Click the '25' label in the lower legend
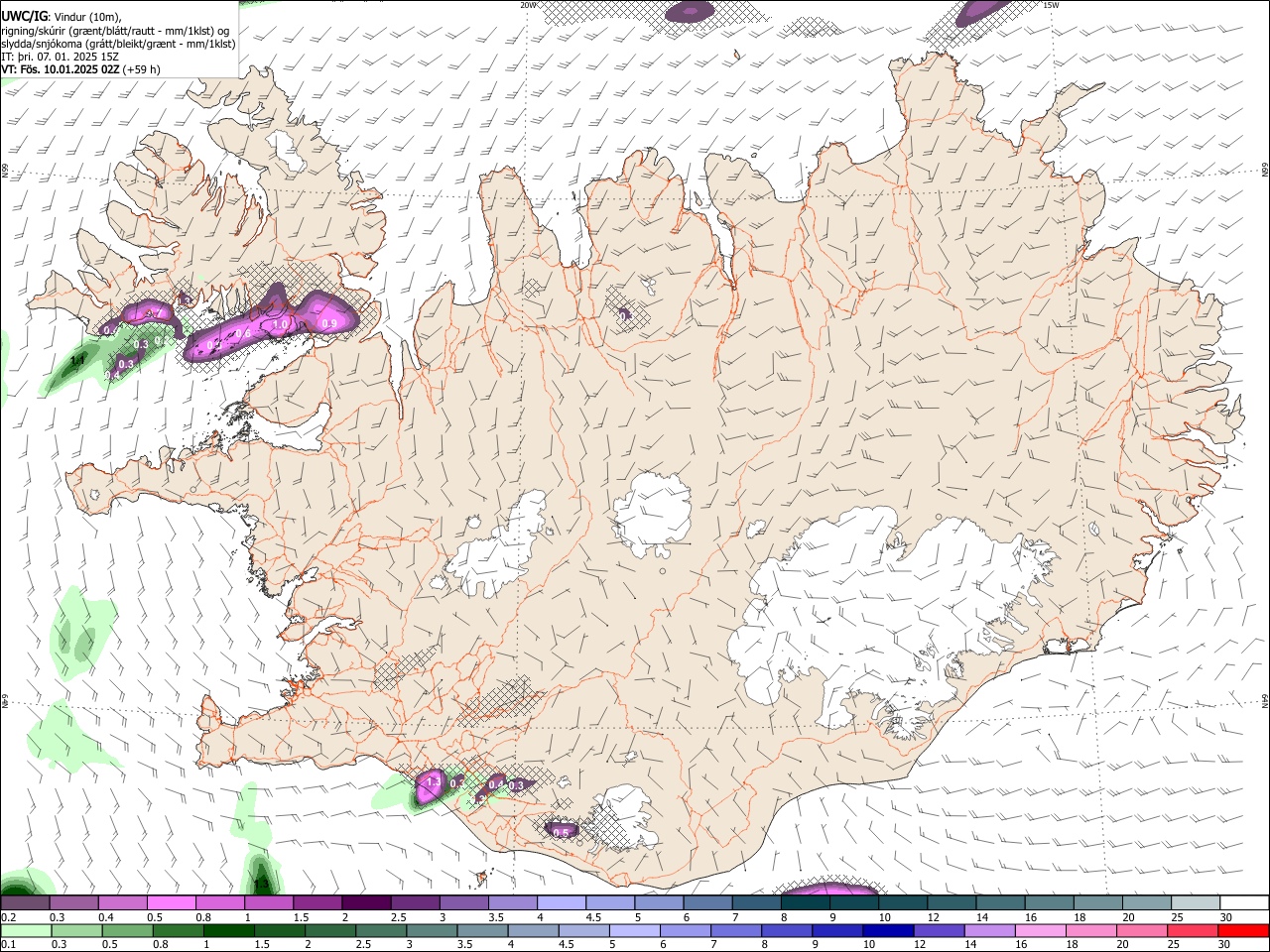The height and width of the screenshot is (952, 1270). [1174, 945]
